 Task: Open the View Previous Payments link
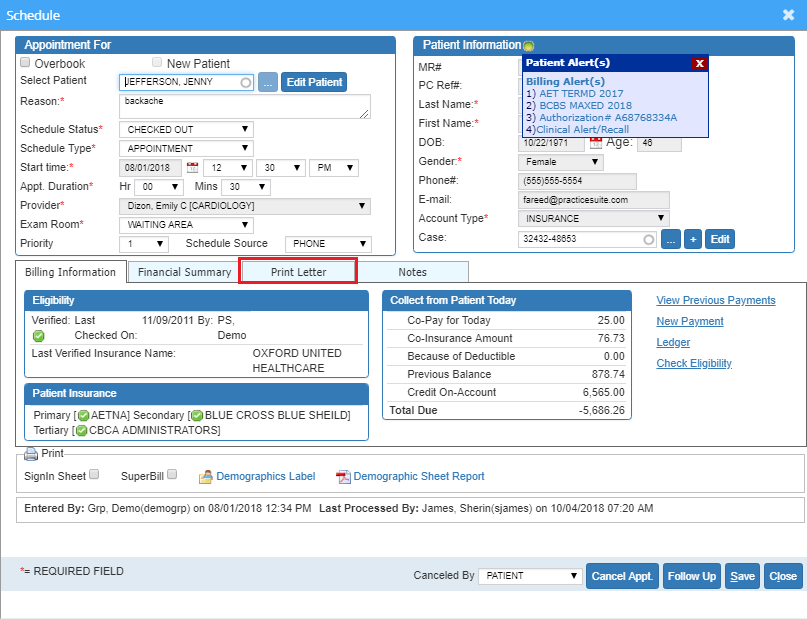[715, 300]
